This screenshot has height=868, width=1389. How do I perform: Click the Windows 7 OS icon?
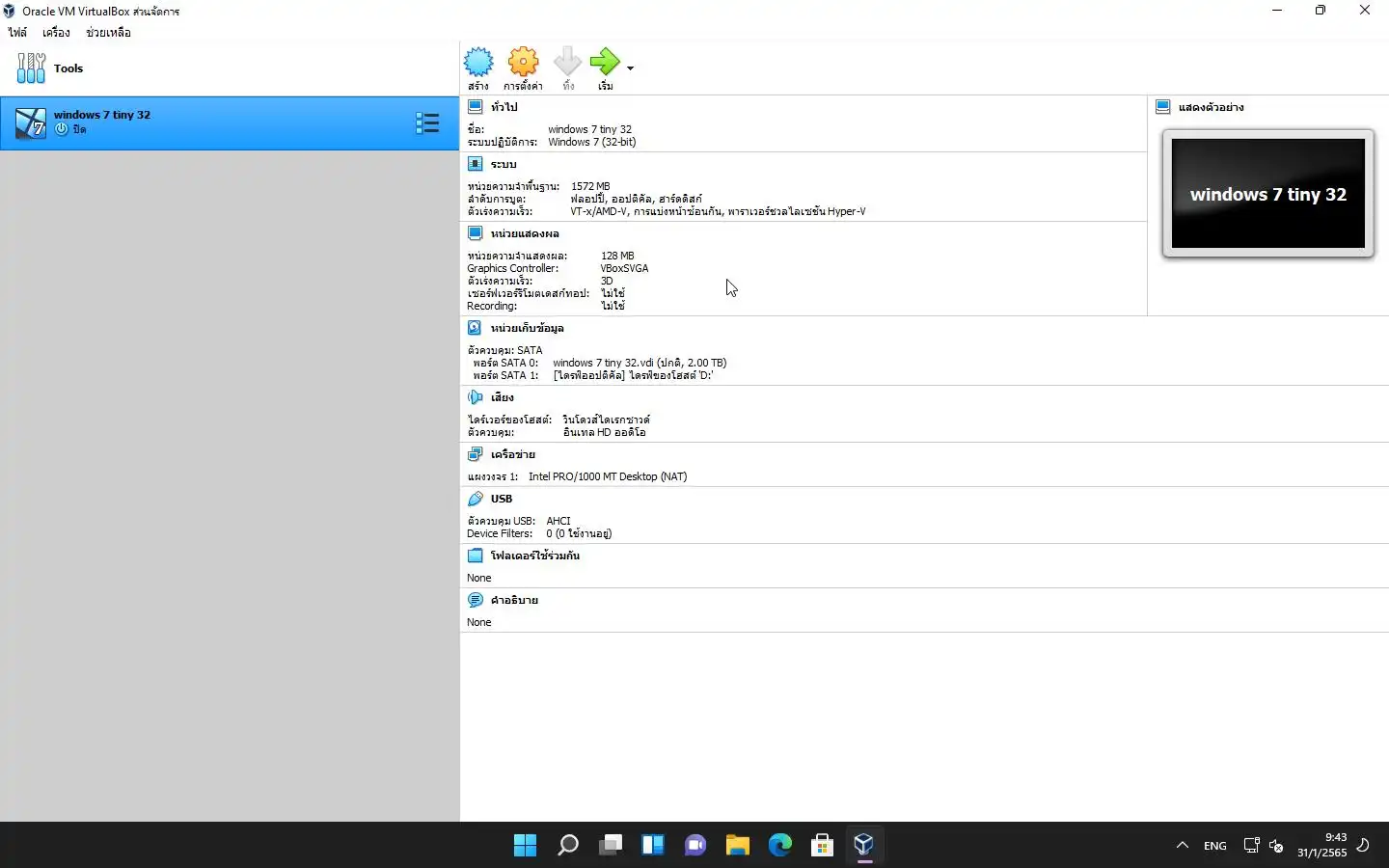click(31, 123)
